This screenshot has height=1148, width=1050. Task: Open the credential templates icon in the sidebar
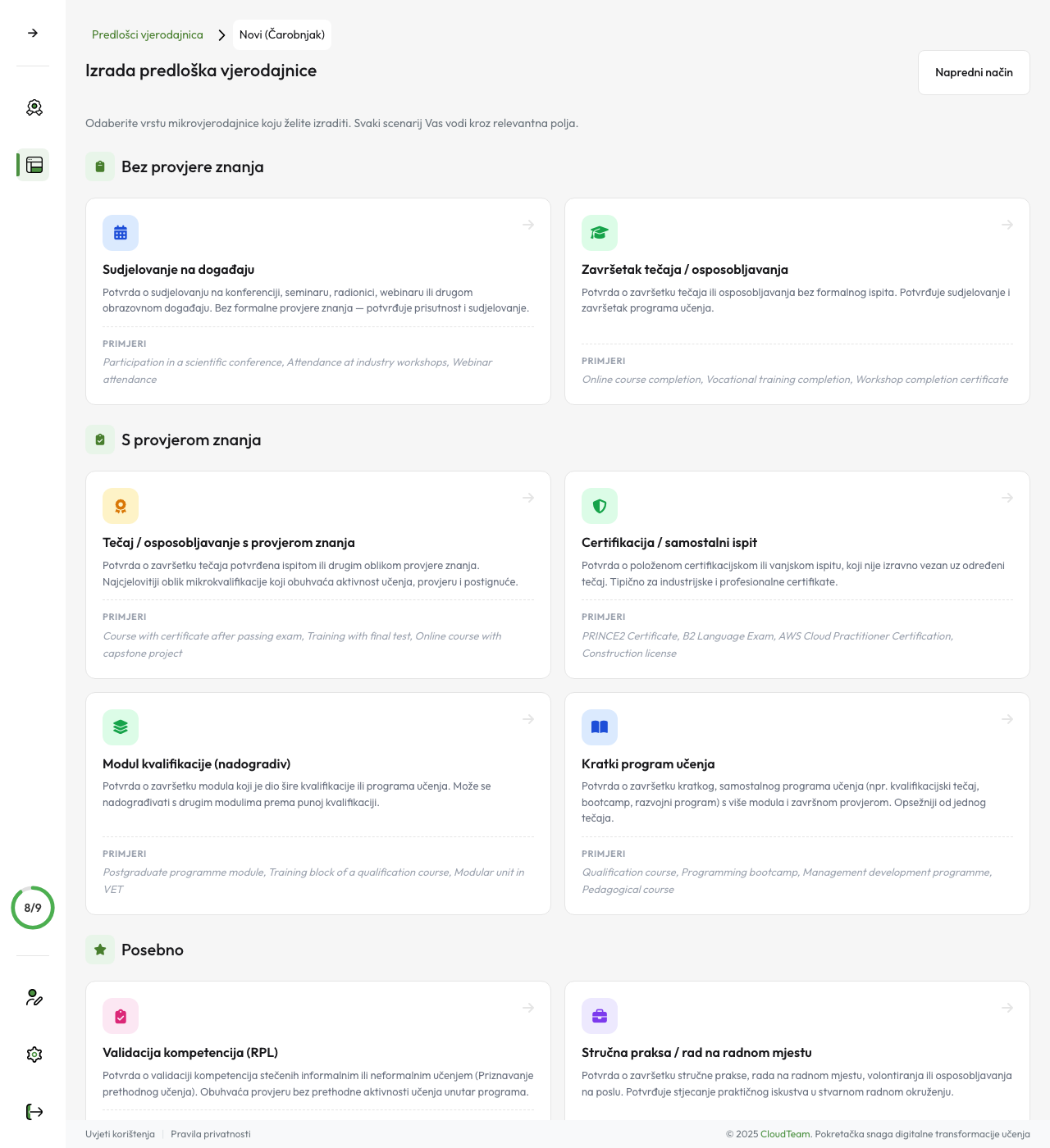coord(33,165)
